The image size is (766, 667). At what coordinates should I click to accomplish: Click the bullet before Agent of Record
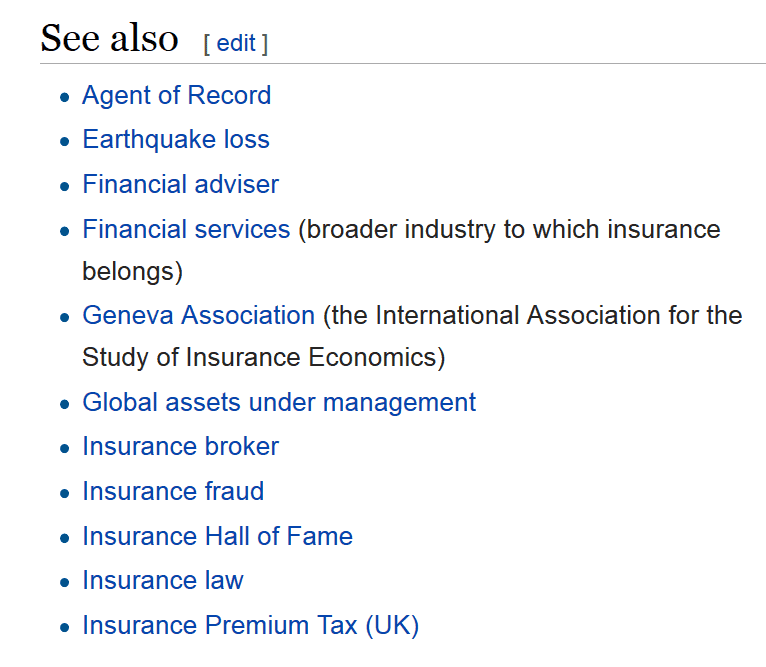[64, 97]
